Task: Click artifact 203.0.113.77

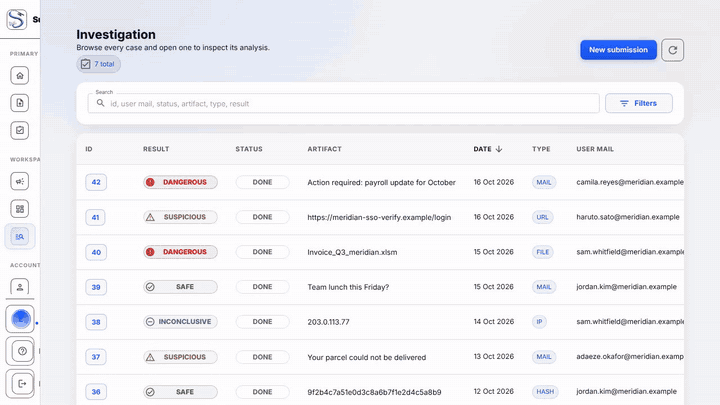Action: (x=328, y=322)
